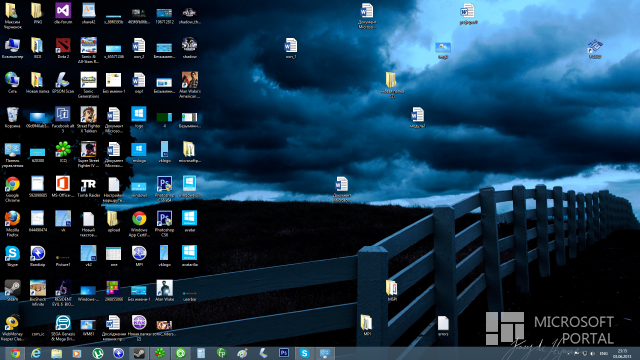The height and width of the screenshot is (360, 640).
Task: Launch EPSON Scan from the desktop
Action: [x=63, y=80]
